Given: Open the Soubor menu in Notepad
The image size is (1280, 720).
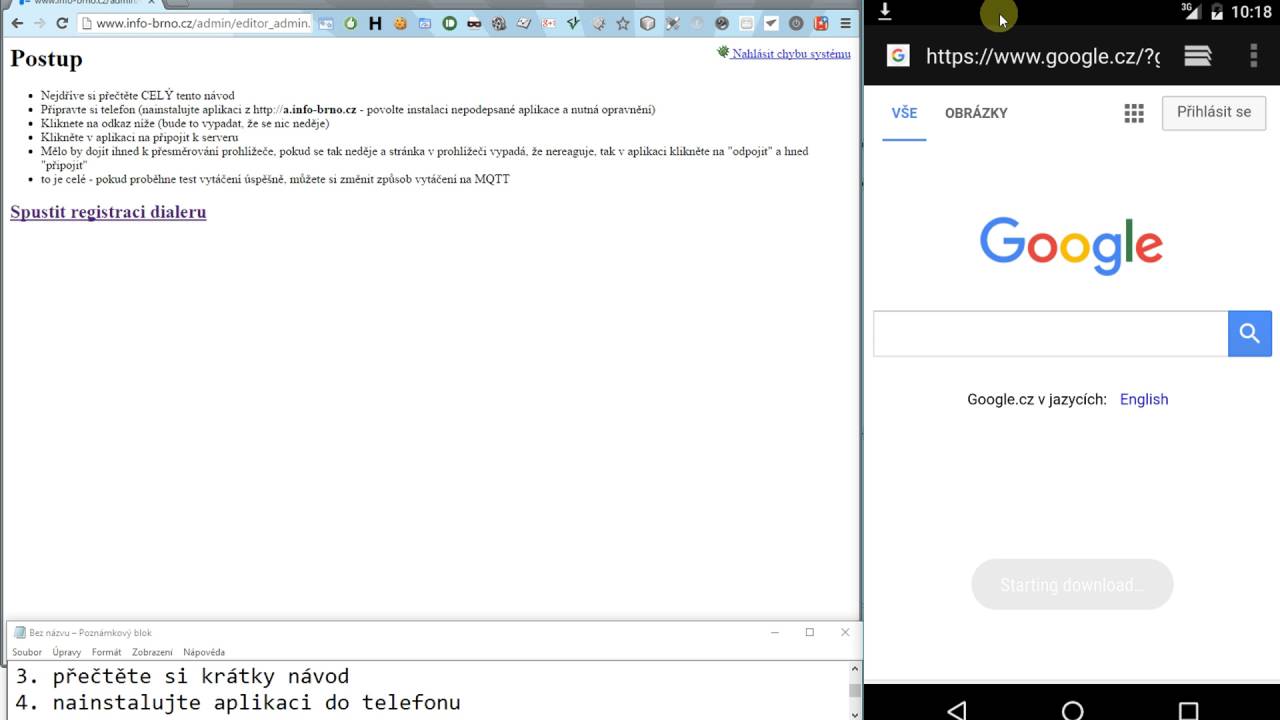Looking at the screenshot, I should [27, 652].
